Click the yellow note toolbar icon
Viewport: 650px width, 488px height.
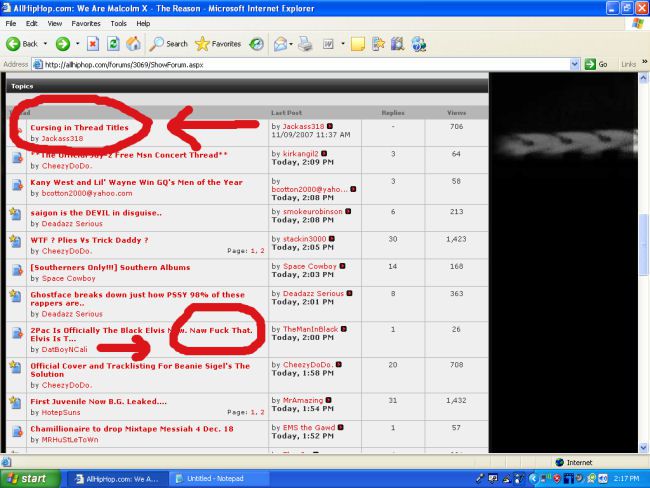(x=357, y=44)
